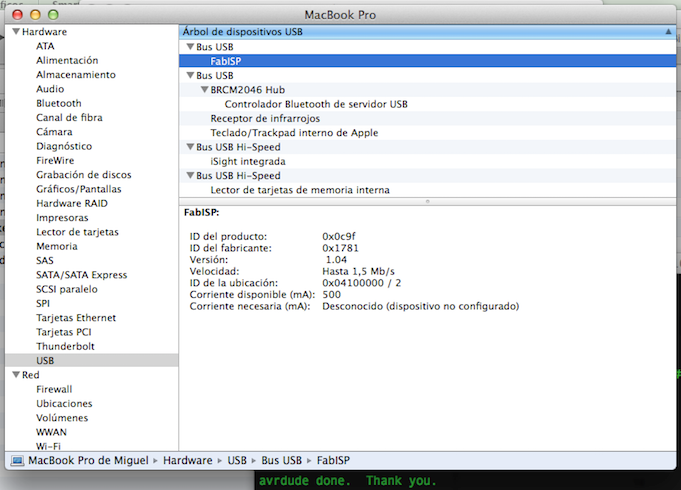
Task: Select the FabISP device row
Action: 427,61
